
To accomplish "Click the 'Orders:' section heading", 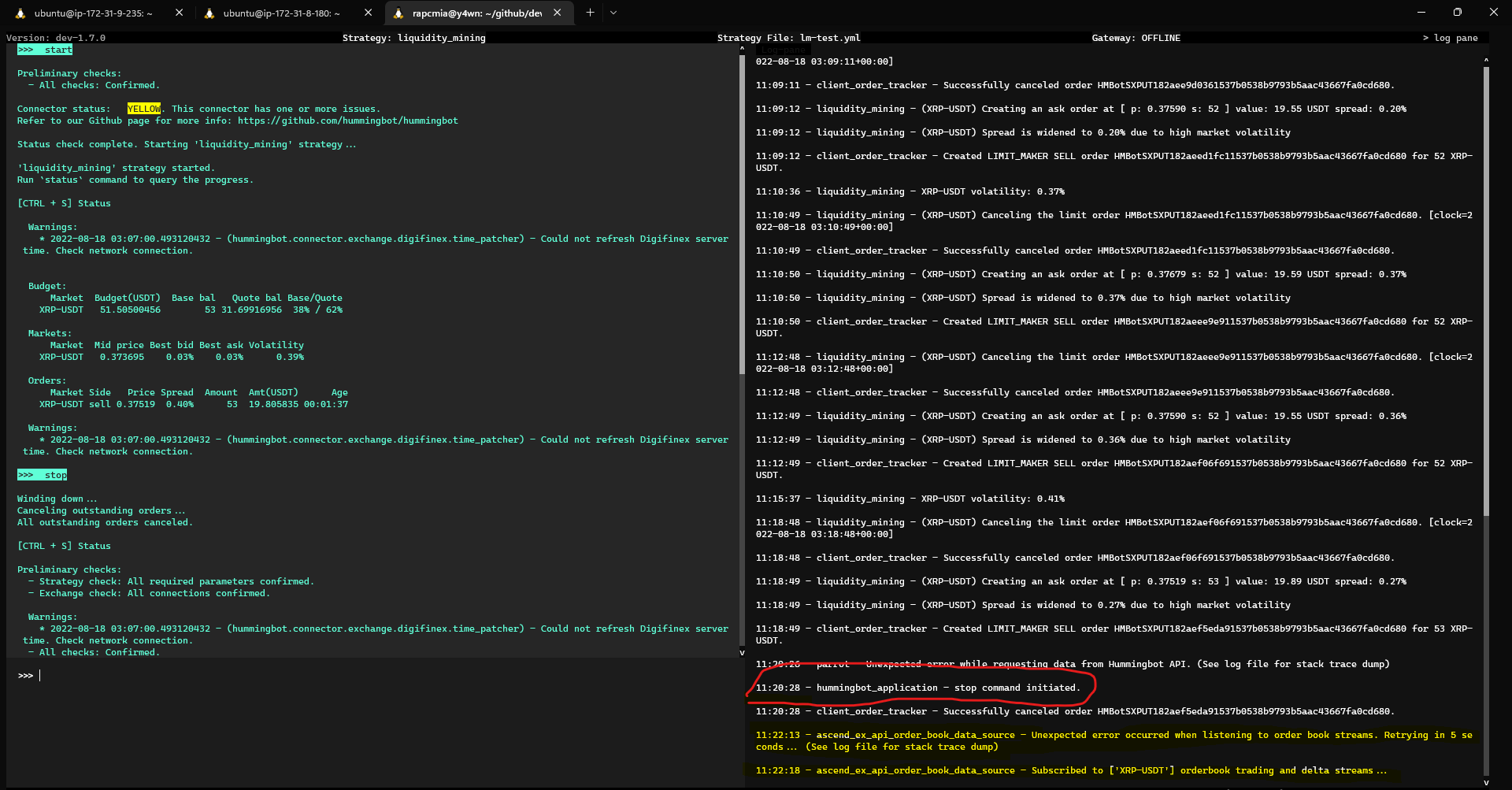I will pos(47,380).
